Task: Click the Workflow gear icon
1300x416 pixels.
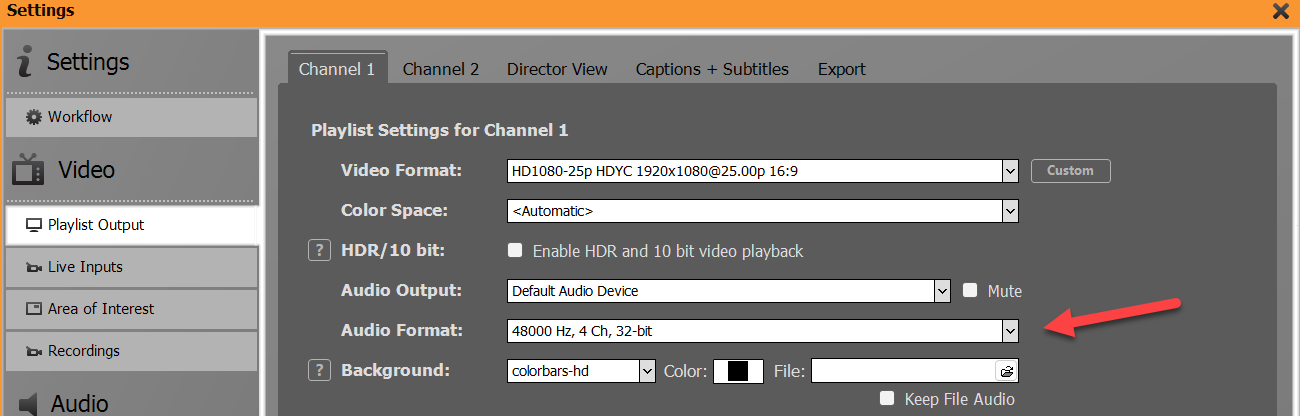Action: point(33,118)
